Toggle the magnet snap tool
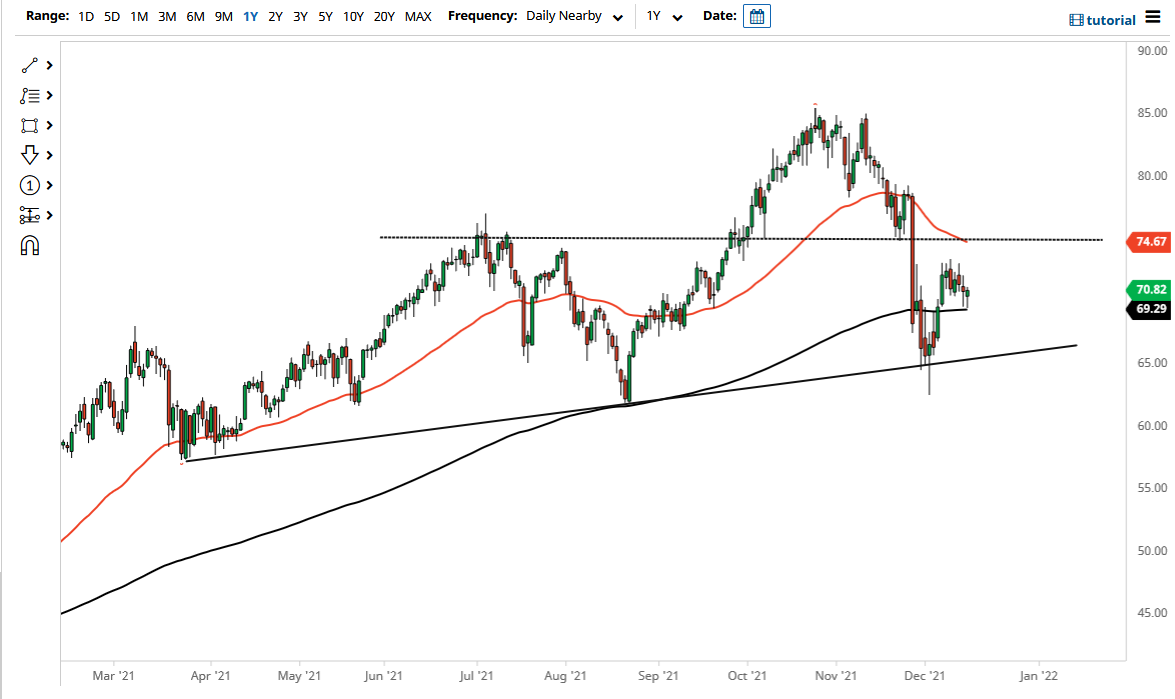Viewport: 1175px width, 699px height. coord(30,244)
